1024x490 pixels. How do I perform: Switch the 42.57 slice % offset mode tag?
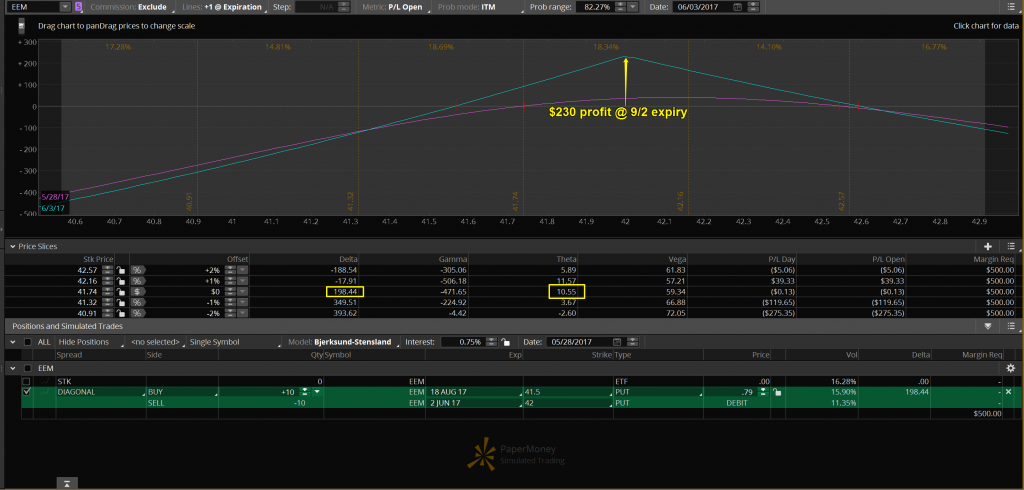click(x=137, y=269)
